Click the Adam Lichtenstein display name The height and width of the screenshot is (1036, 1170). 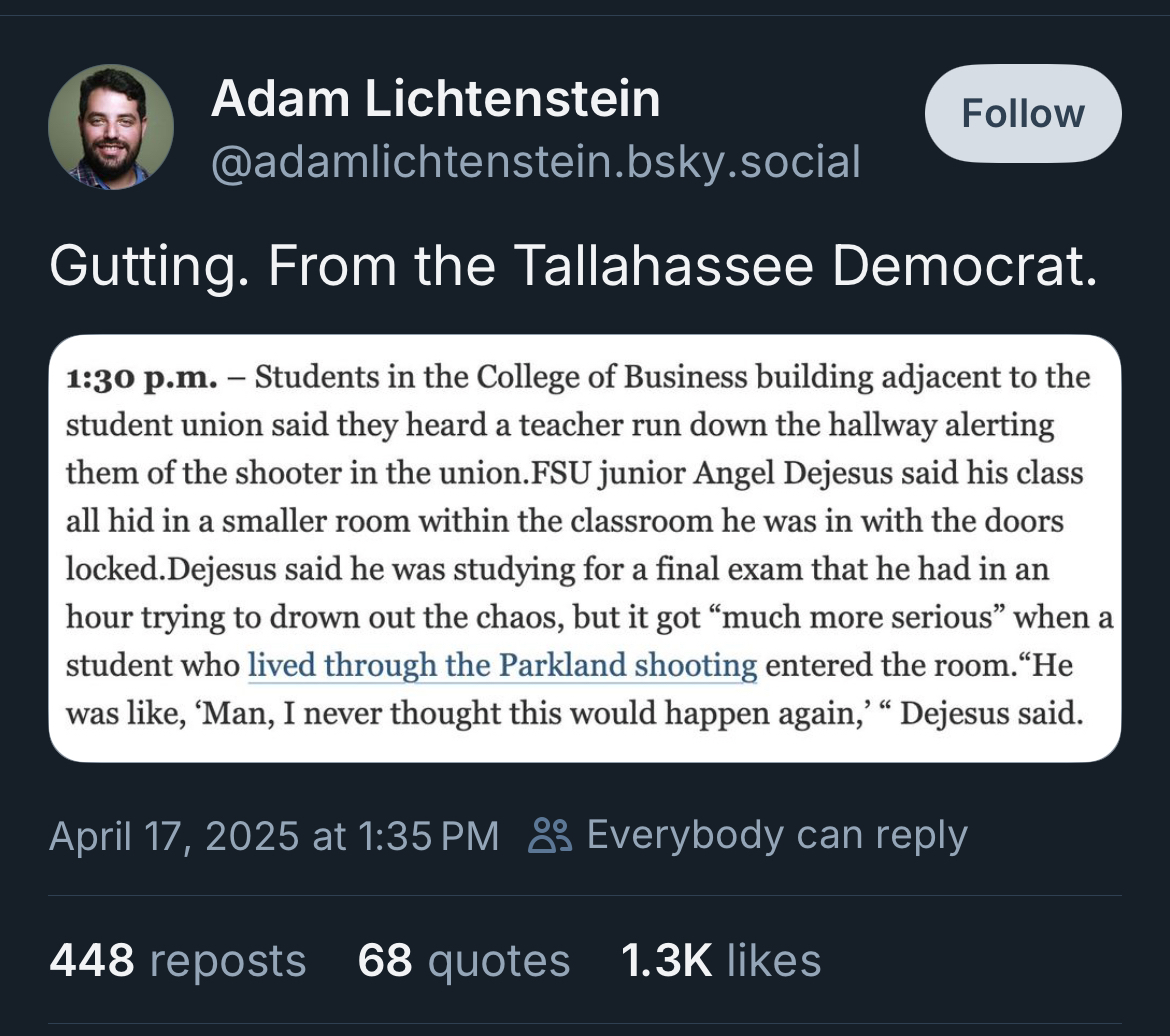435,99
